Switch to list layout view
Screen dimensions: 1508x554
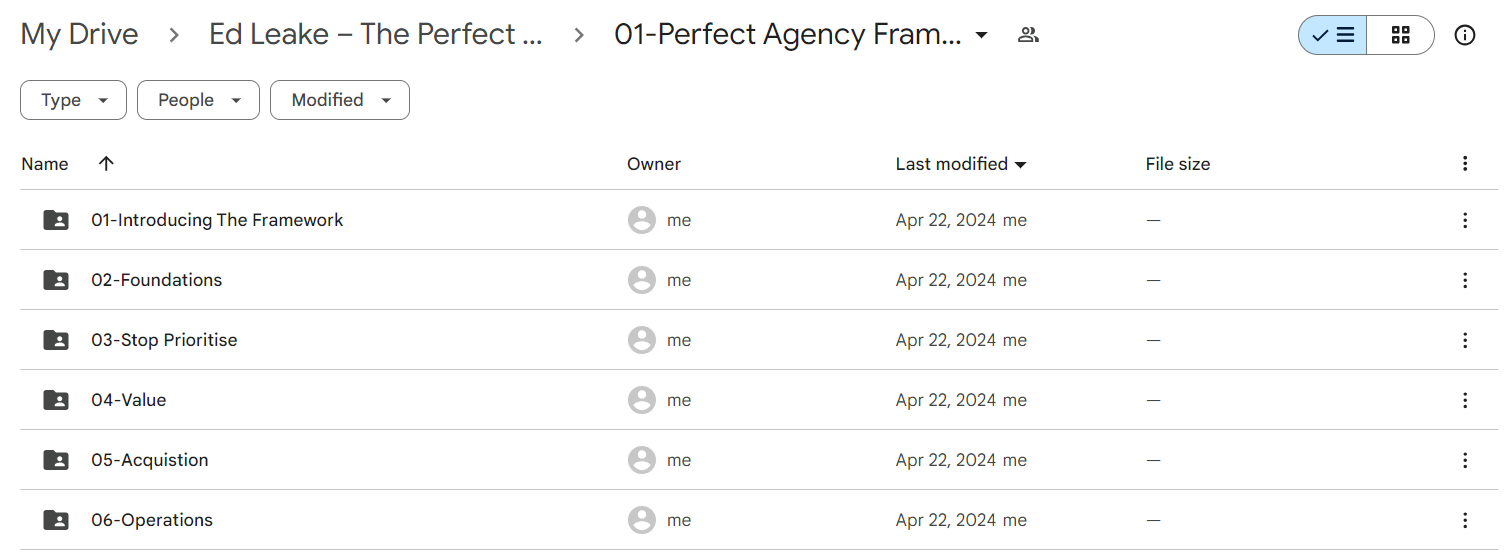(1333, 35)
